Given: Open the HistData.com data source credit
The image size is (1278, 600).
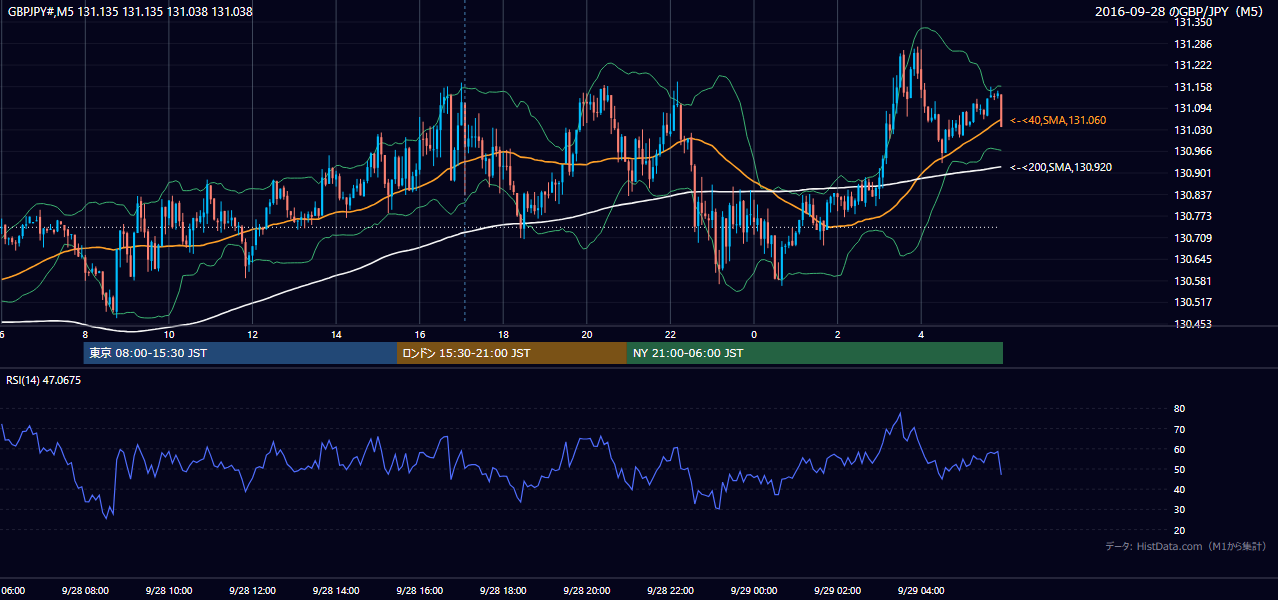Looking at the screenshot, I should [1186, 546].
